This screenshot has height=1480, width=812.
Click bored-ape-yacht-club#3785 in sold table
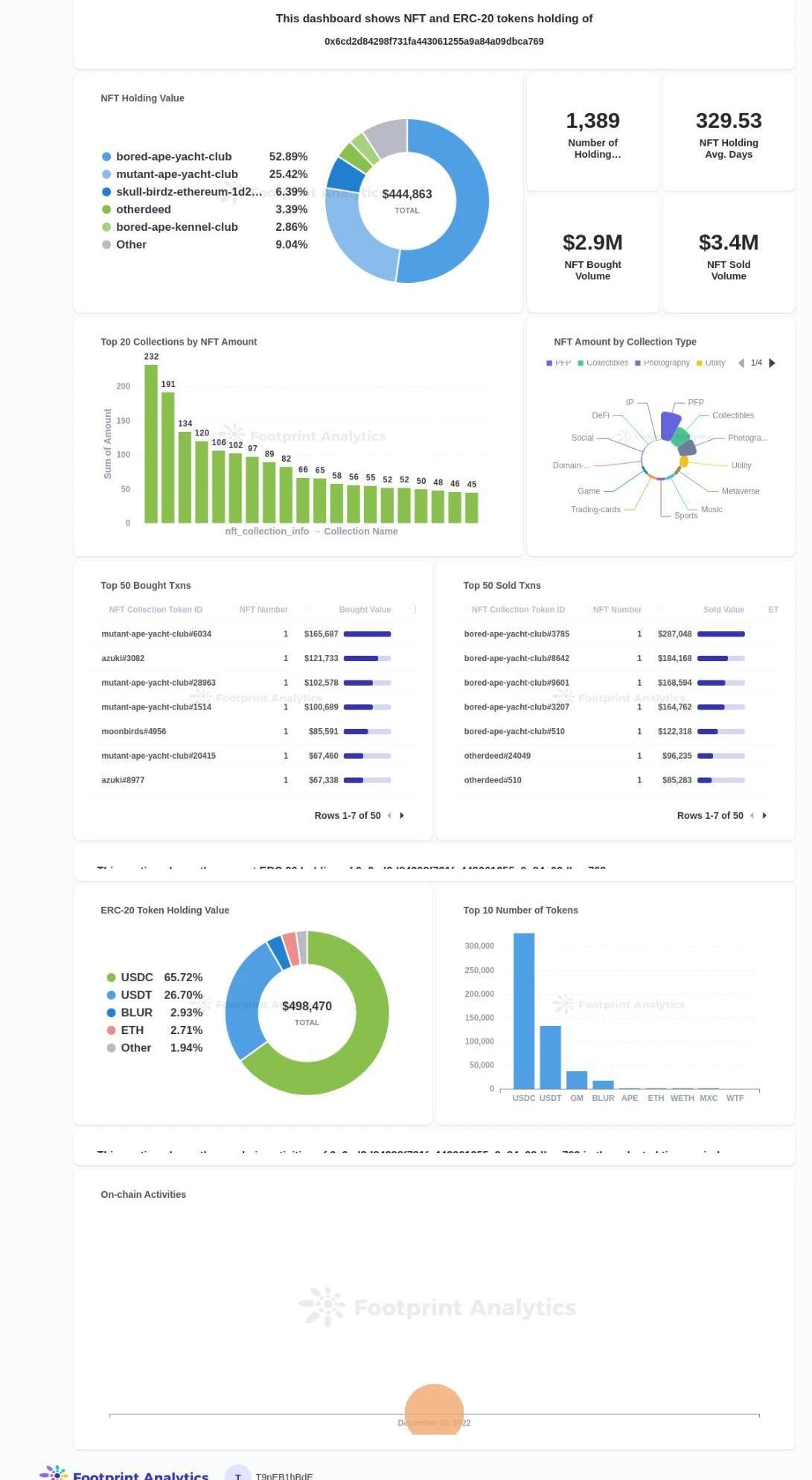517,634
